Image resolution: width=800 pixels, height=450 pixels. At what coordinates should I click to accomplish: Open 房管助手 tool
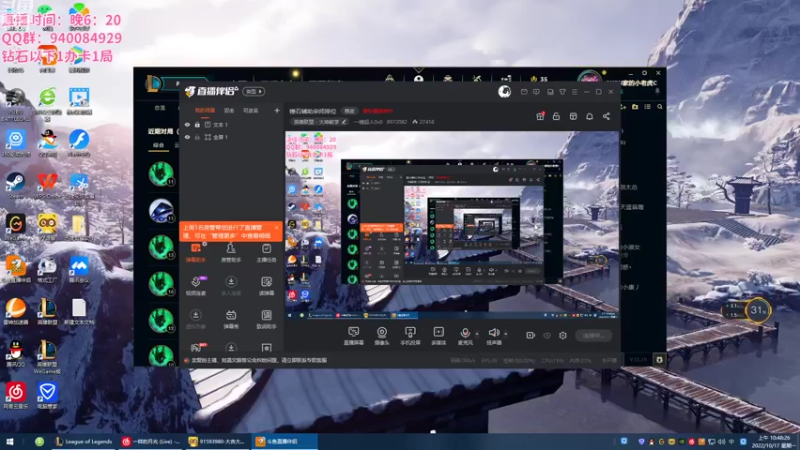pyautogui.click(x=231, y=253)
